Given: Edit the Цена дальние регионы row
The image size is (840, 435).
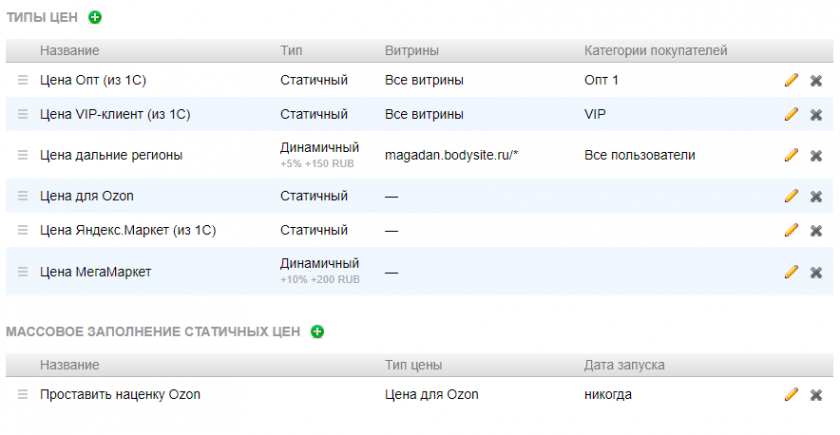Looking at the screenshot, I should point(791,155).
